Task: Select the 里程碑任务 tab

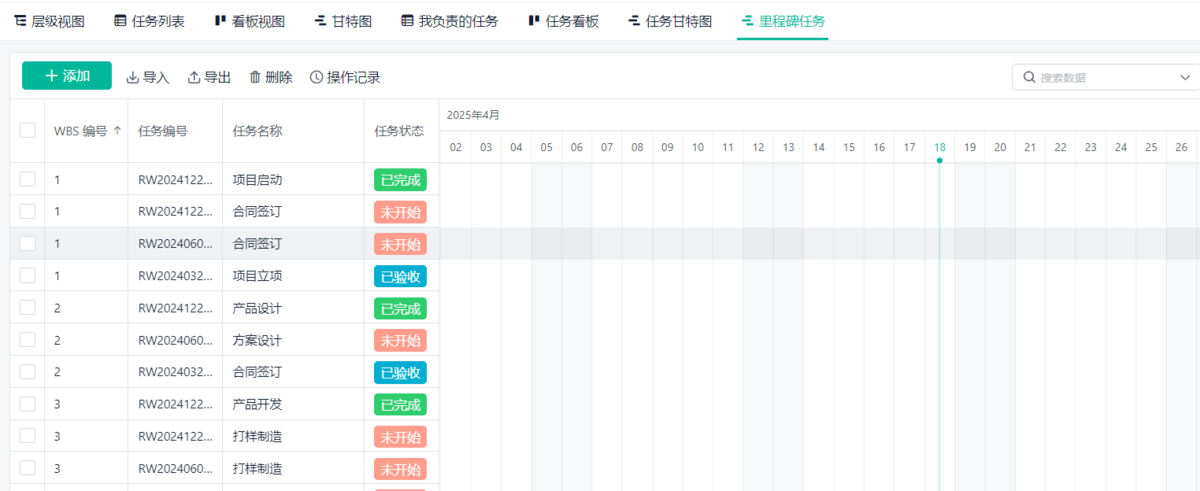Action: [x=783, y=21]
